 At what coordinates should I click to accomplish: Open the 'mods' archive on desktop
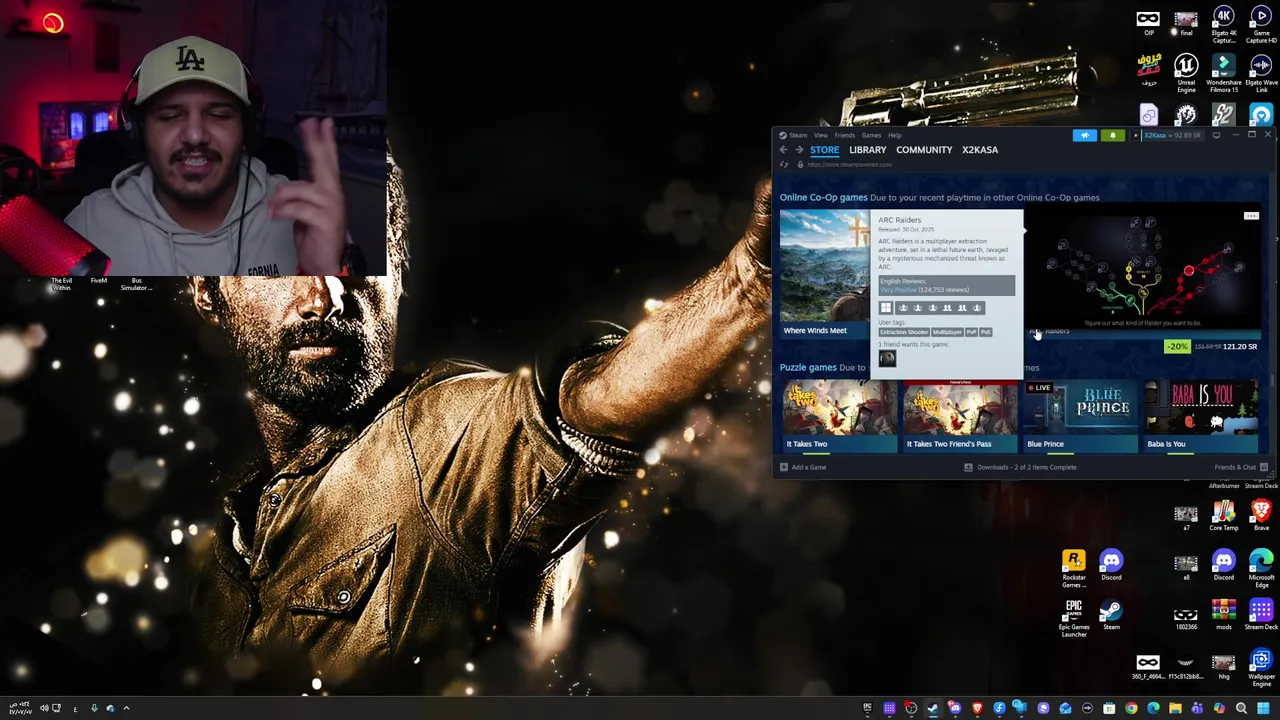[x=1223, y=615]
